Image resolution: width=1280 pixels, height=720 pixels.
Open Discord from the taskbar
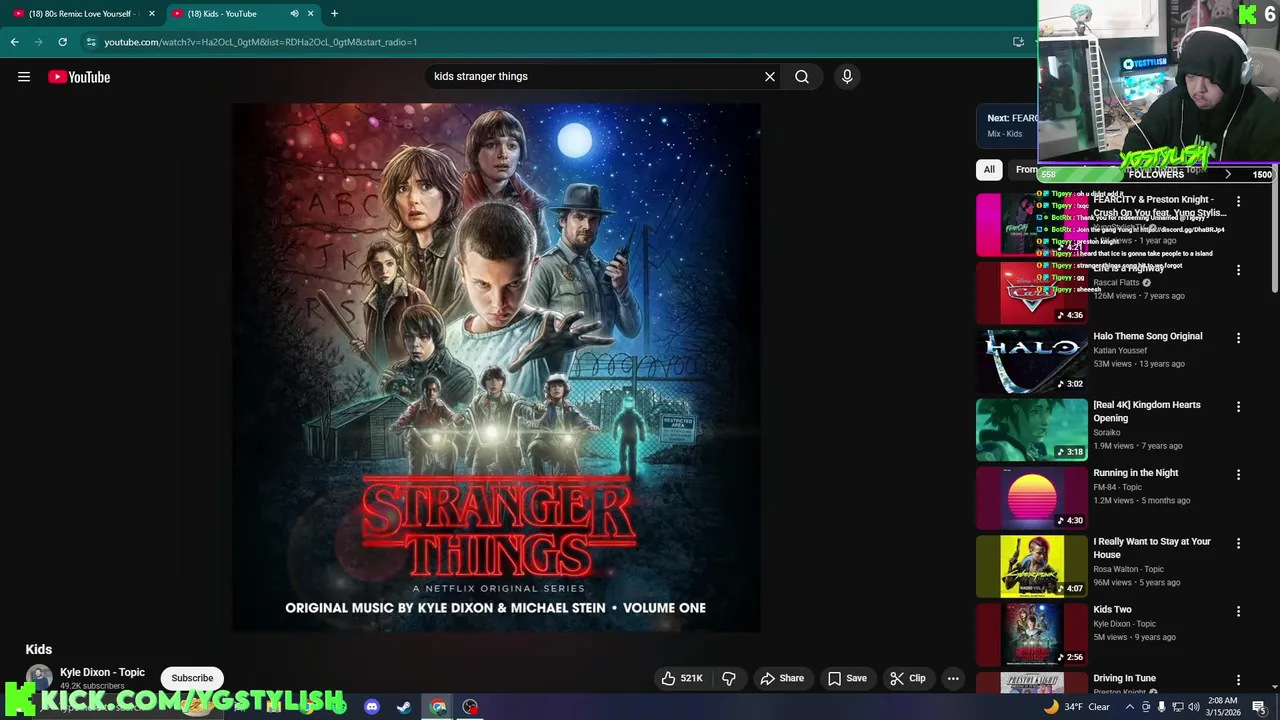[372, 707]
